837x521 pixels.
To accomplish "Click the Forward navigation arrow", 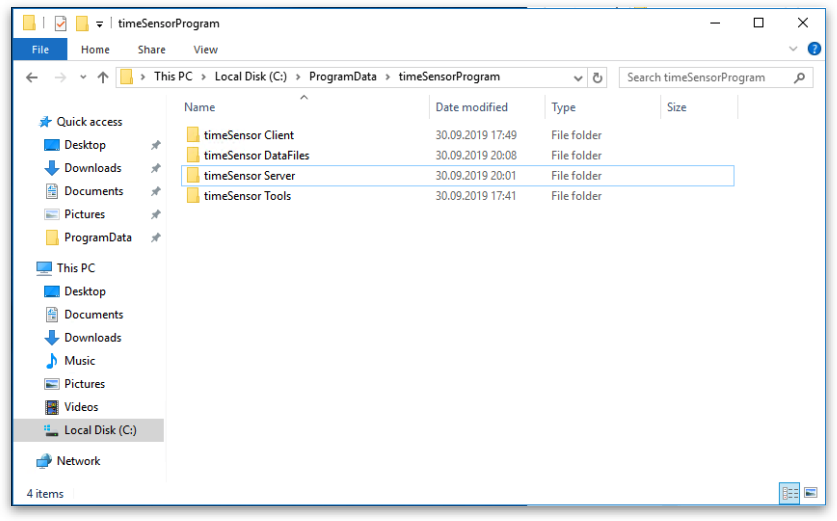I will (60, 77).
